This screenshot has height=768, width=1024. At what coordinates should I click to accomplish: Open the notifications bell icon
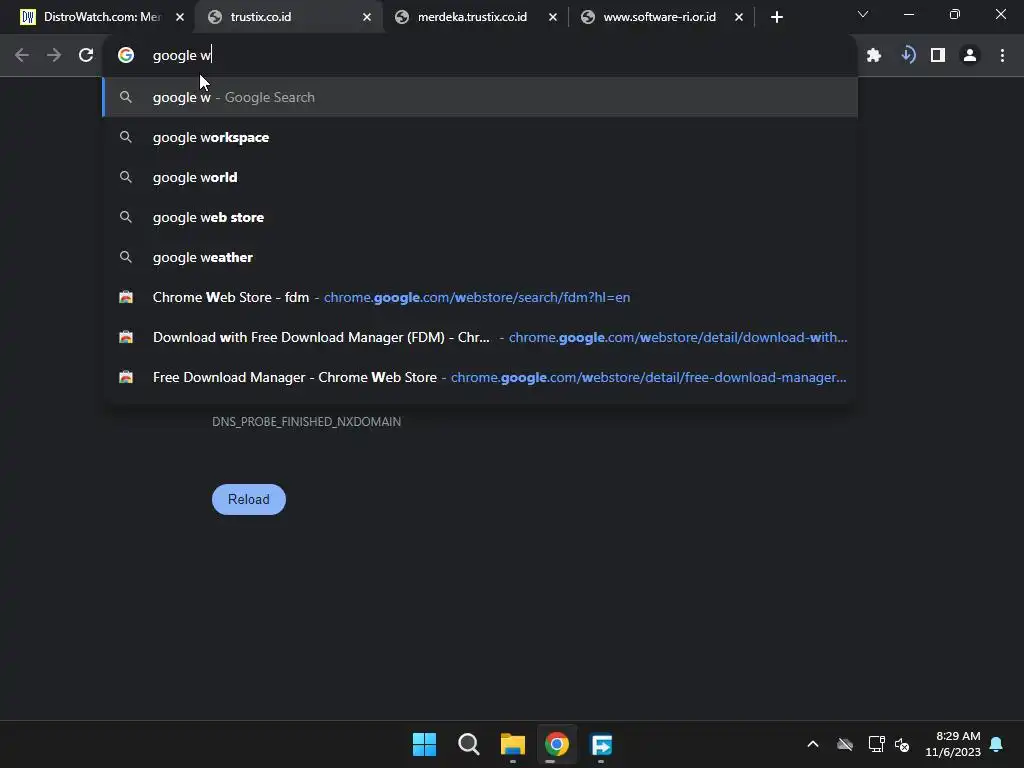pyautogui.click(x=997, y=744)
